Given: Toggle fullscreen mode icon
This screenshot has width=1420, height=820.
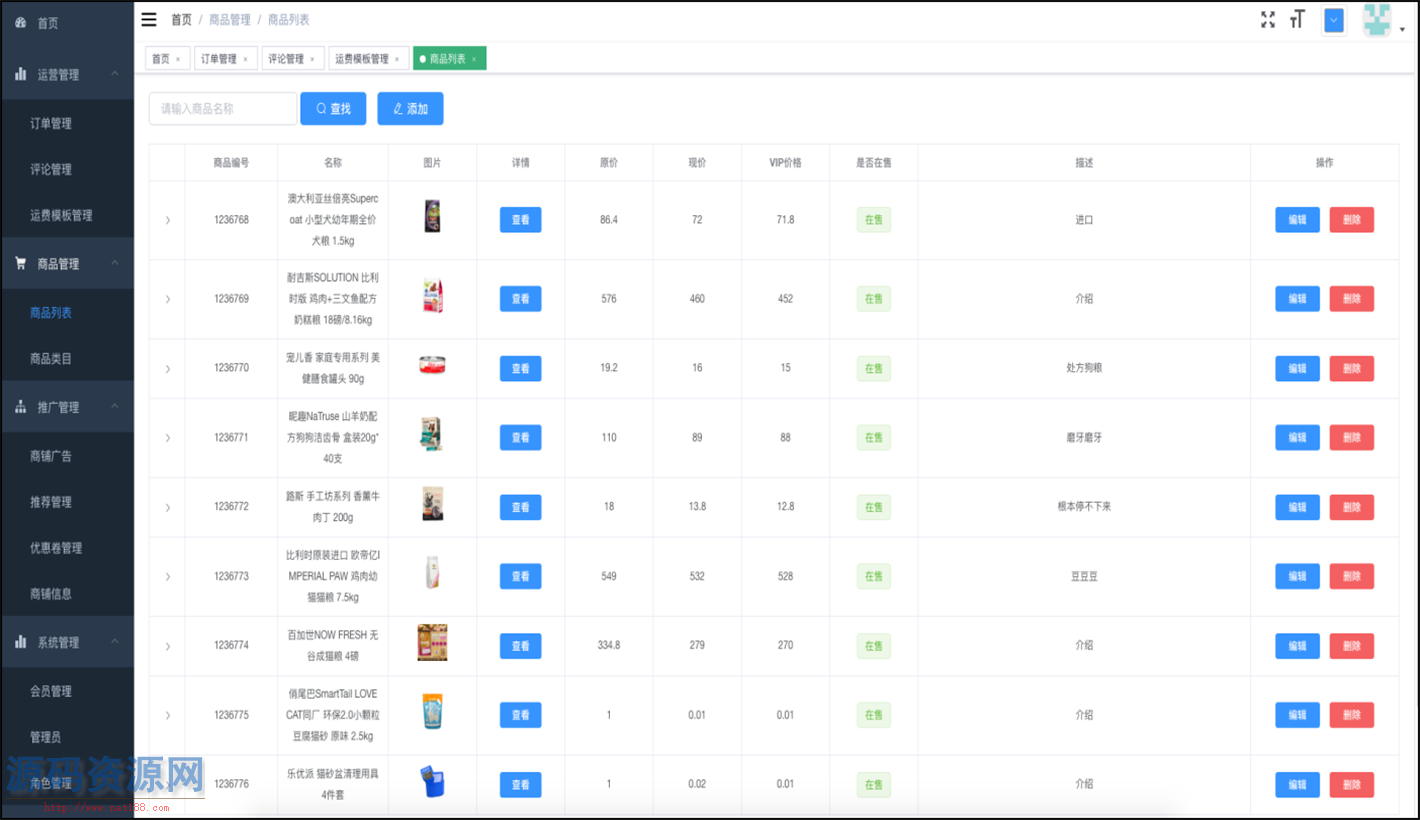Looking at the screenshot, I should [1268, 20].
